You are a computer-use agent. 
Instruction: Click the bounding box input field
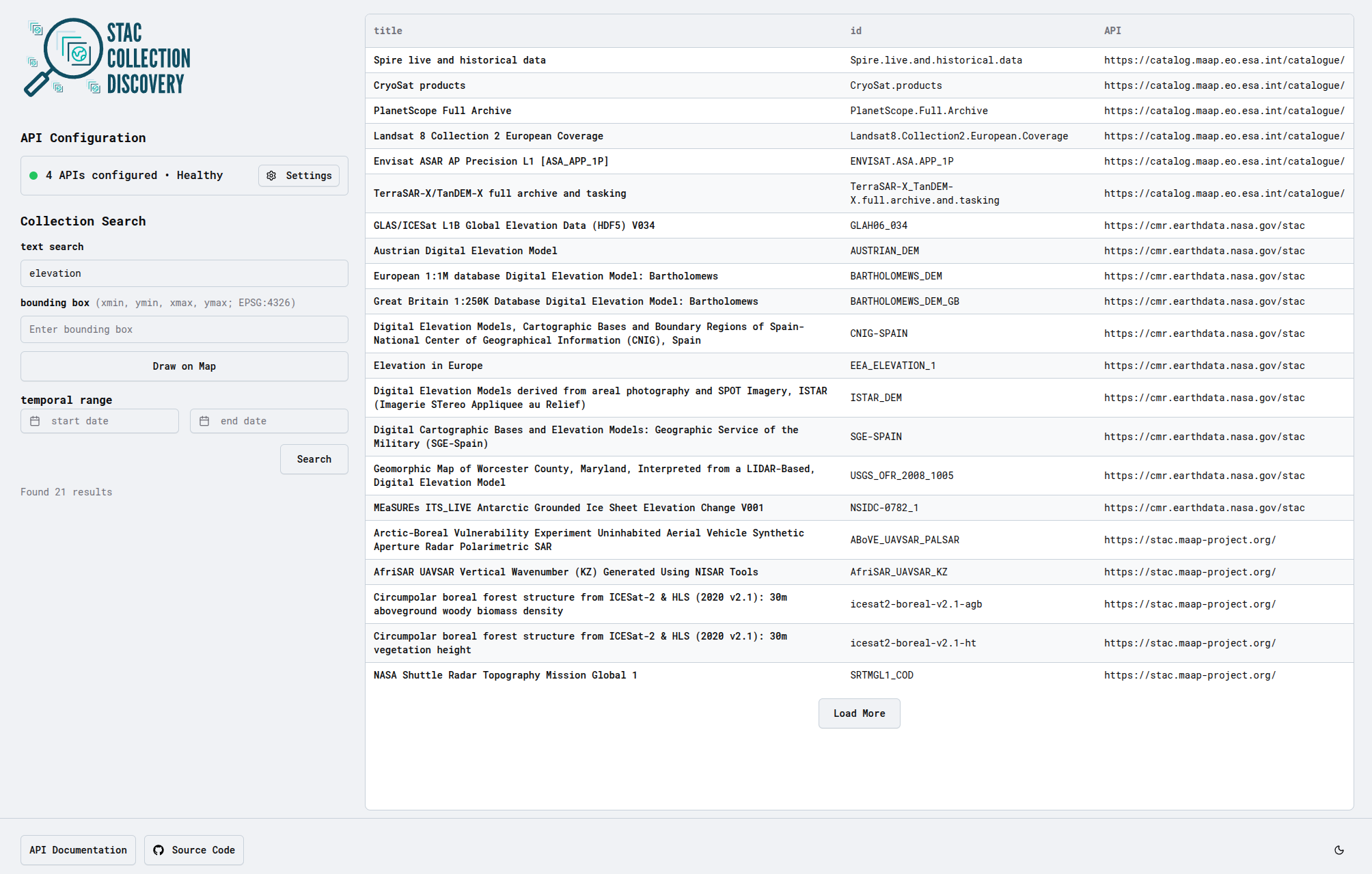click(x=184, y=329)
